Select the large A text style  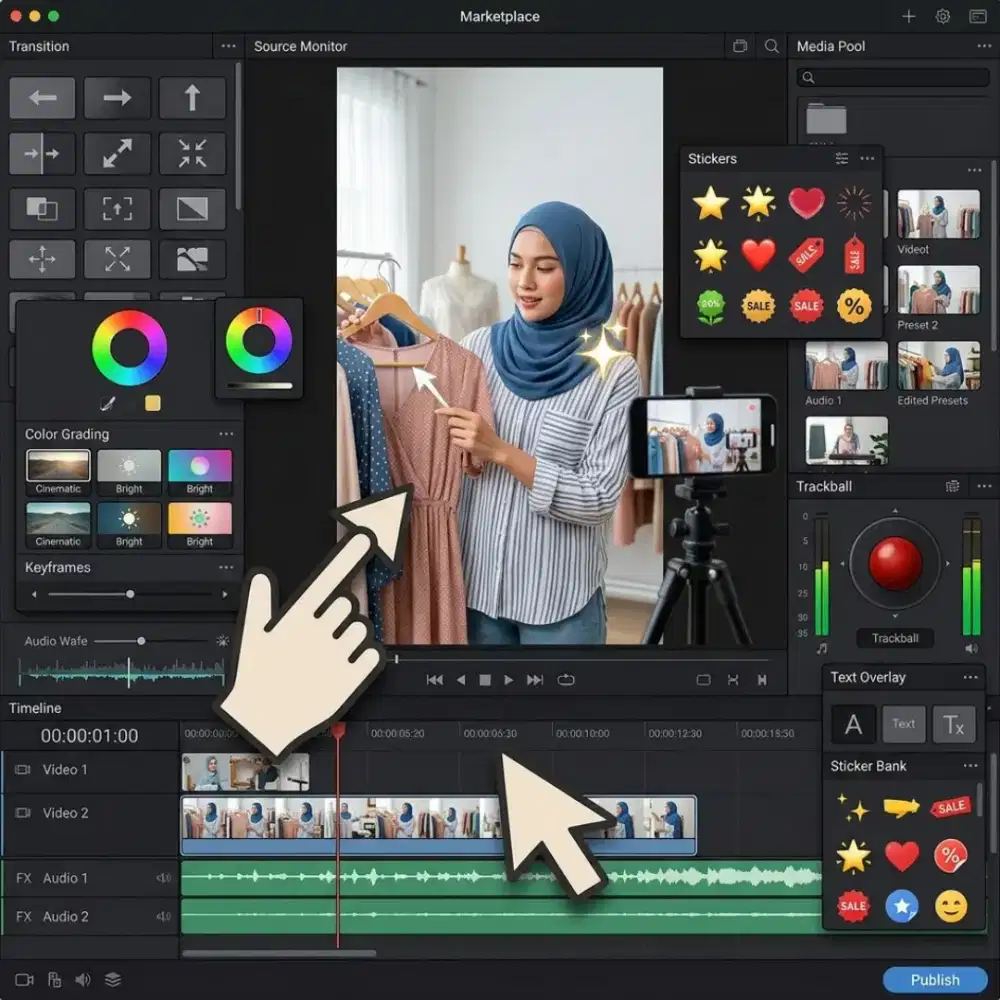point(853,724)
